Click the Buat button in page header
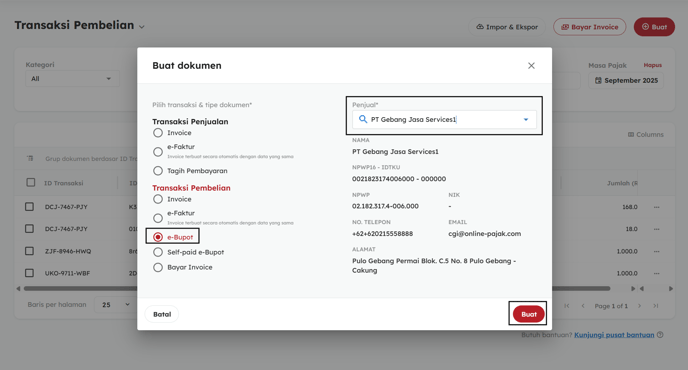The width and height of the screenshot is (688, 370). pos(654,27)
